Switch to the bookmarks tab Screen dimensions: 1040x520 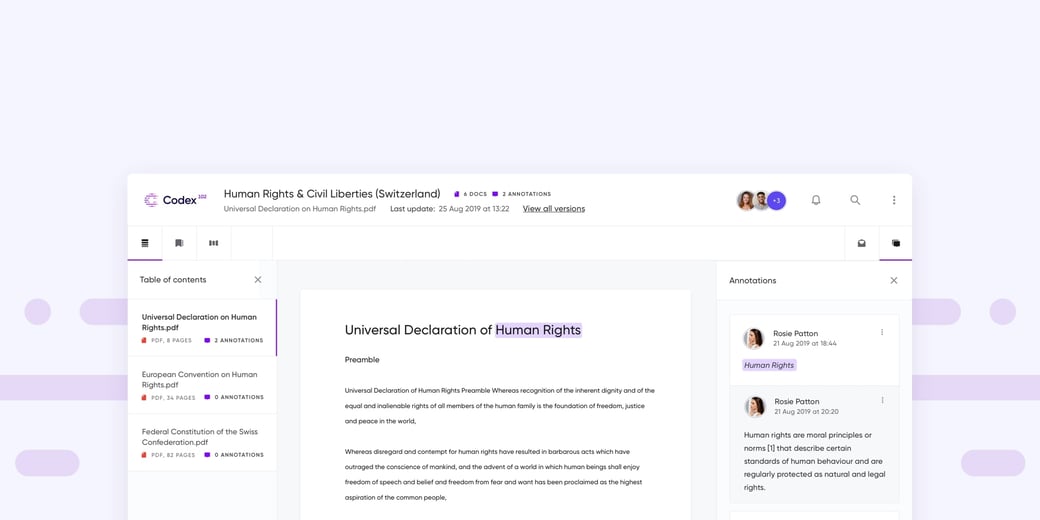pos(179,243)
